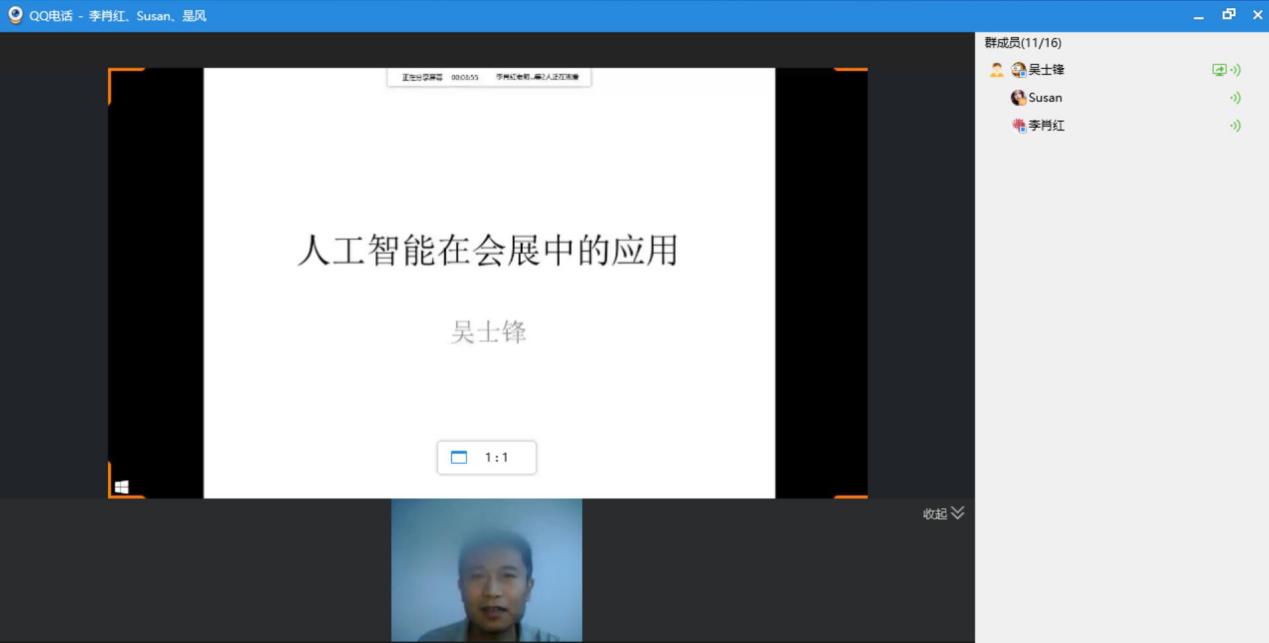Select 吴士锋 in the group member list
The image size is (1269, 643).
[1046, 70]
